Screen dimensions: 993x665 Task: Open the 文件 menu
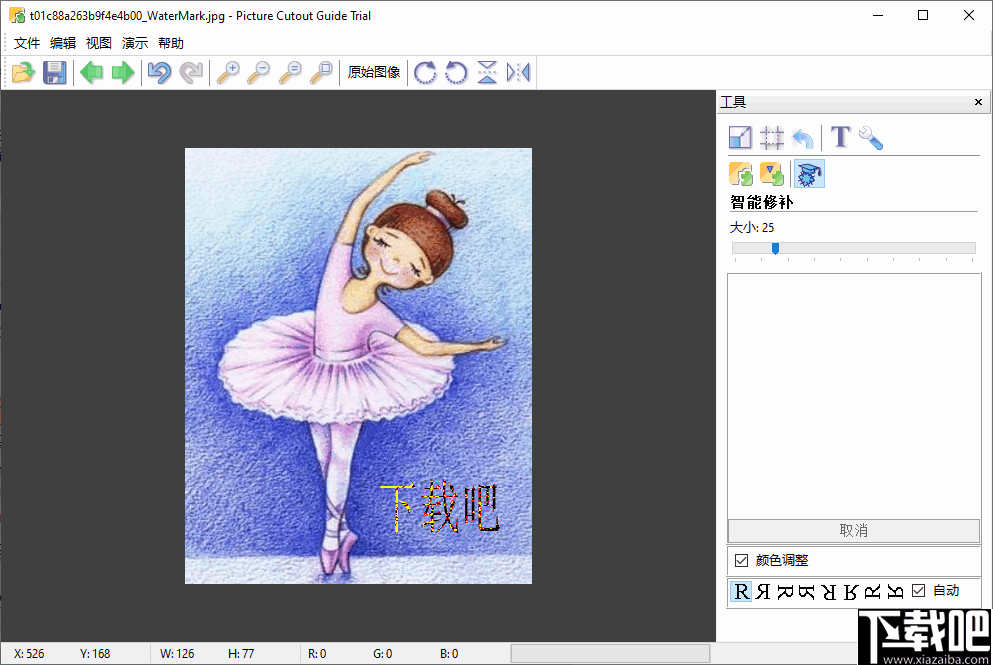coord(27,43)
